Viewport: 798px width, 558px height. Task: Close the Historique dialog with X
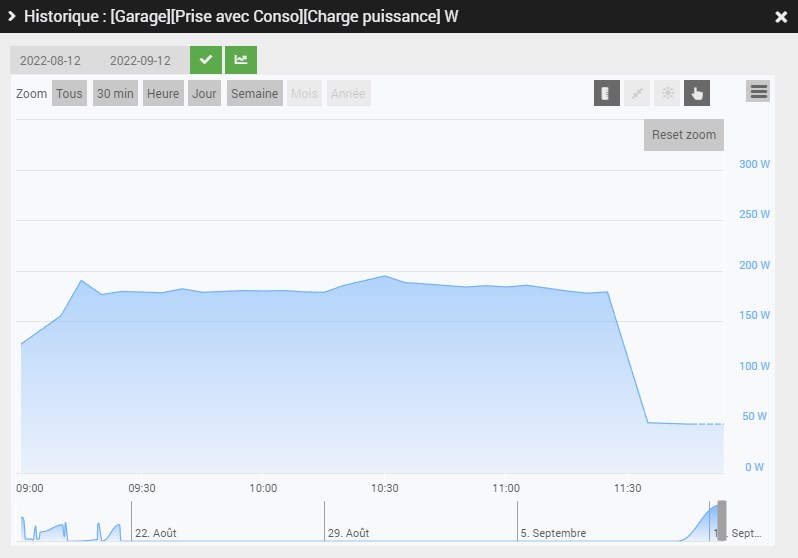(x=781, y=17)
